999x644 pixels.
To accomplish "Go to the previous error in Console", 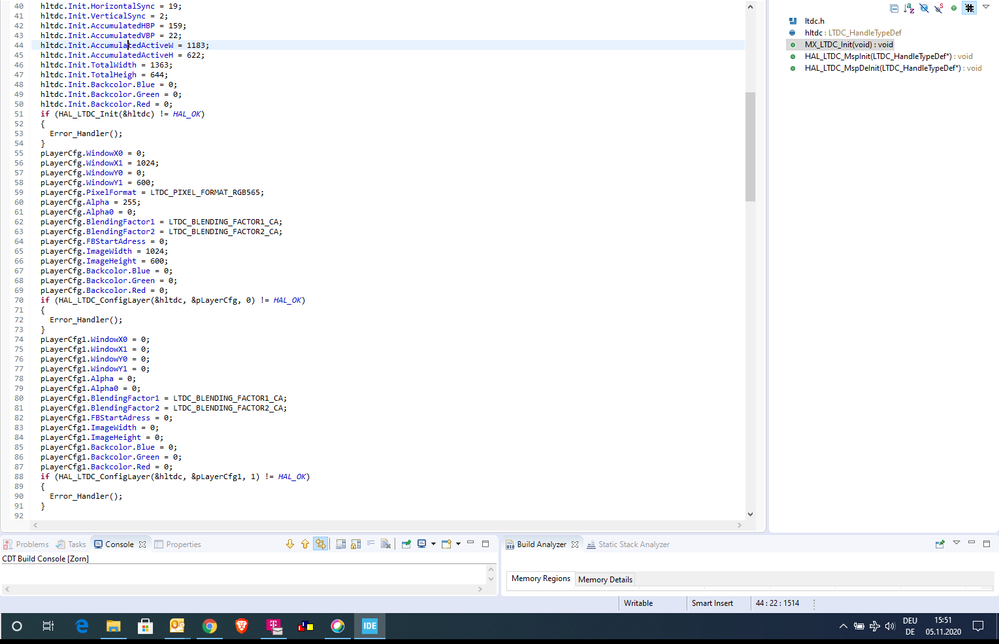I will [x=305, y=544].
